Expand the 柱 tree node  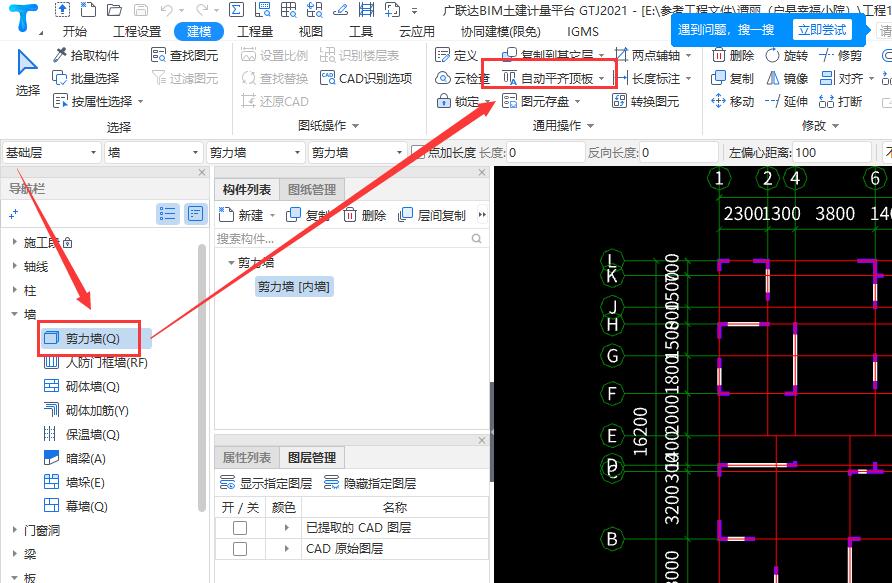[15, 290]
